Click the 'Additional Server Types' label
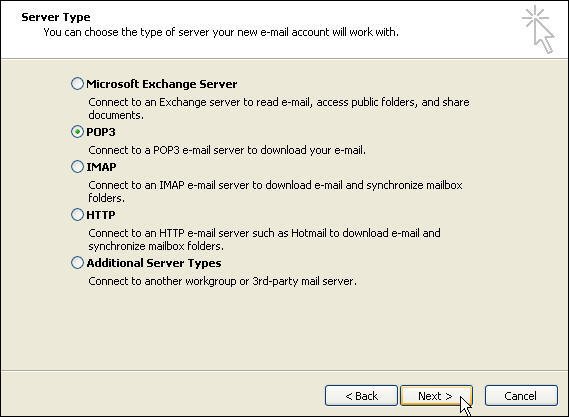This screenshot has height=417, width=569. pyautogui.click(x=154, y=263)
